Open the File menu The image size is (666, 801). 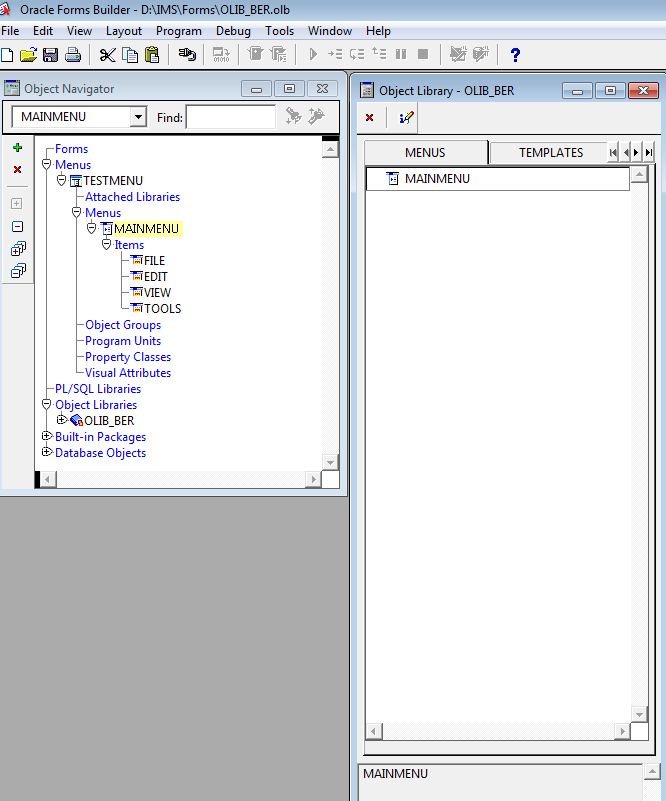click(x=10, y=31)
